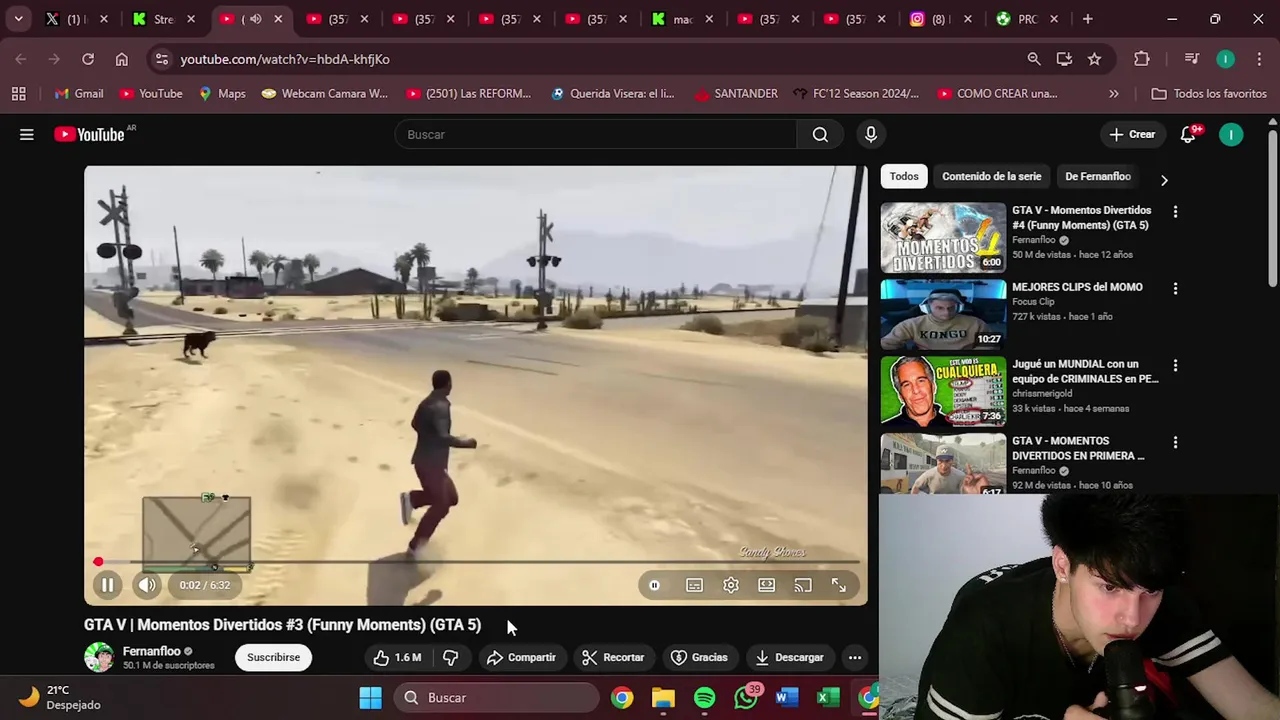The height and width of the screenshot is (720, 1280).
Task: Mute audio on the playing YouTube tab
Action: 256,18
